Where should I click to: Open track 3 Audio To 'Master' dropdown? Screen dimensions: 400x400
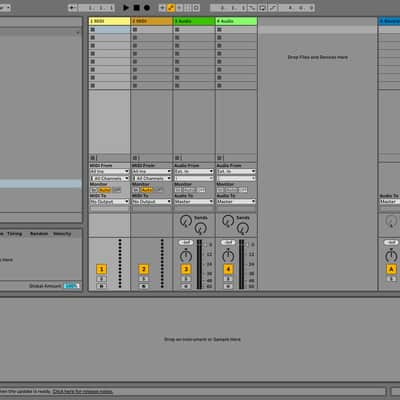(194, 202)
